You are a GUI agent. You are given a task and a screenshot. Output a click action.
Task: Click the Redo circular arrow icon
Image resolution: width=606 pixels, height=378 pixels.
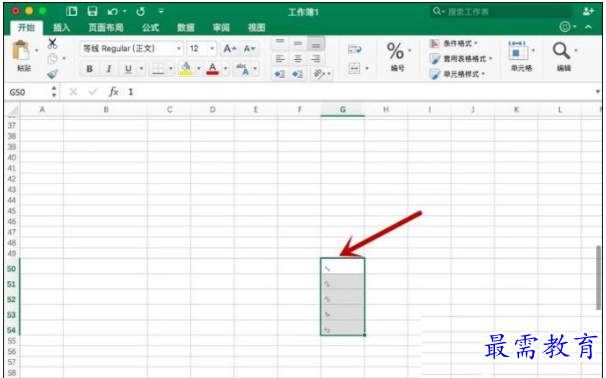[141, 12]
